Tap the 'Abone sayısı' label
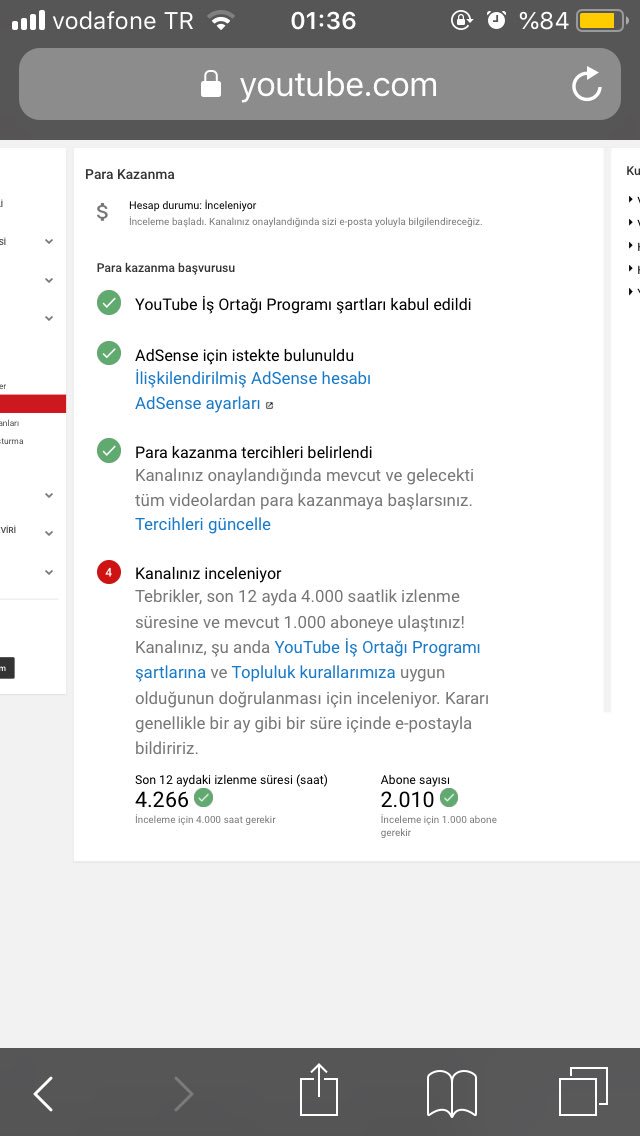640x1136 pixels. tap(415, 780)
